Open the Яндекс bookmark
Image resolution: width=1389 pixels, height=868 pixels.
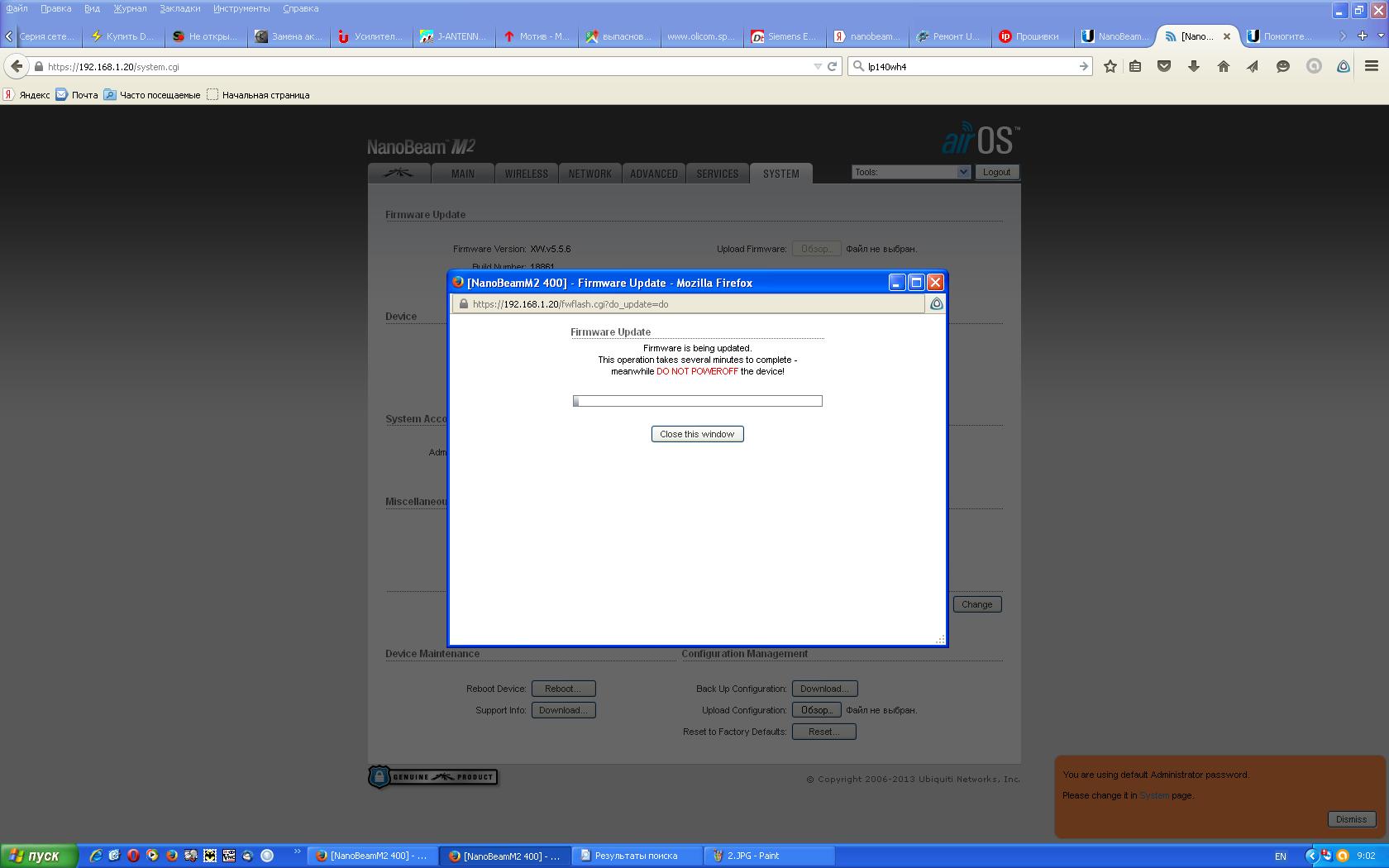(26, 95)
